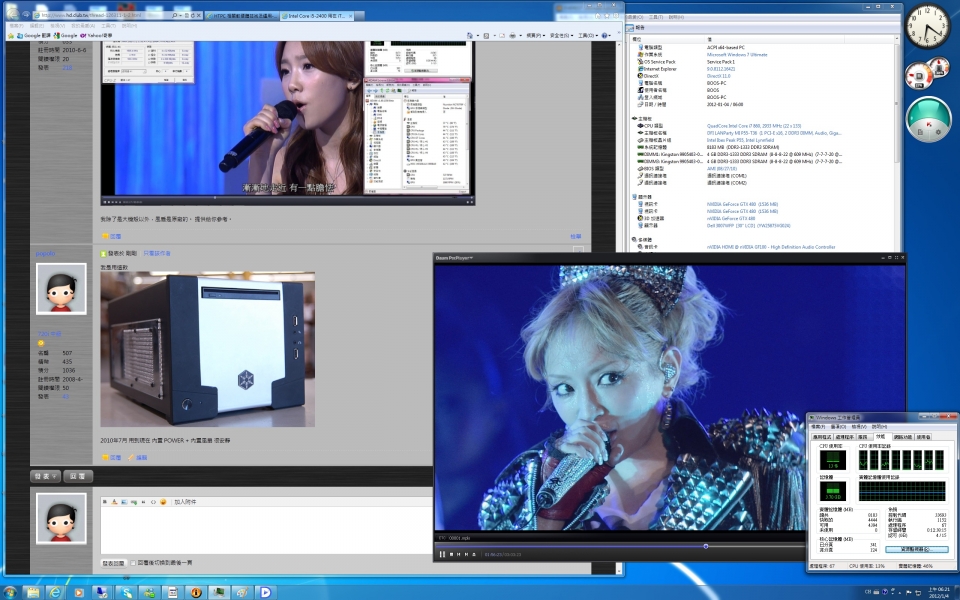The height and width of the screenshot is (600, 960).
Task: Insert an emoticon in the reply editor
Action: pyautogui.click(x=163, y=501)
